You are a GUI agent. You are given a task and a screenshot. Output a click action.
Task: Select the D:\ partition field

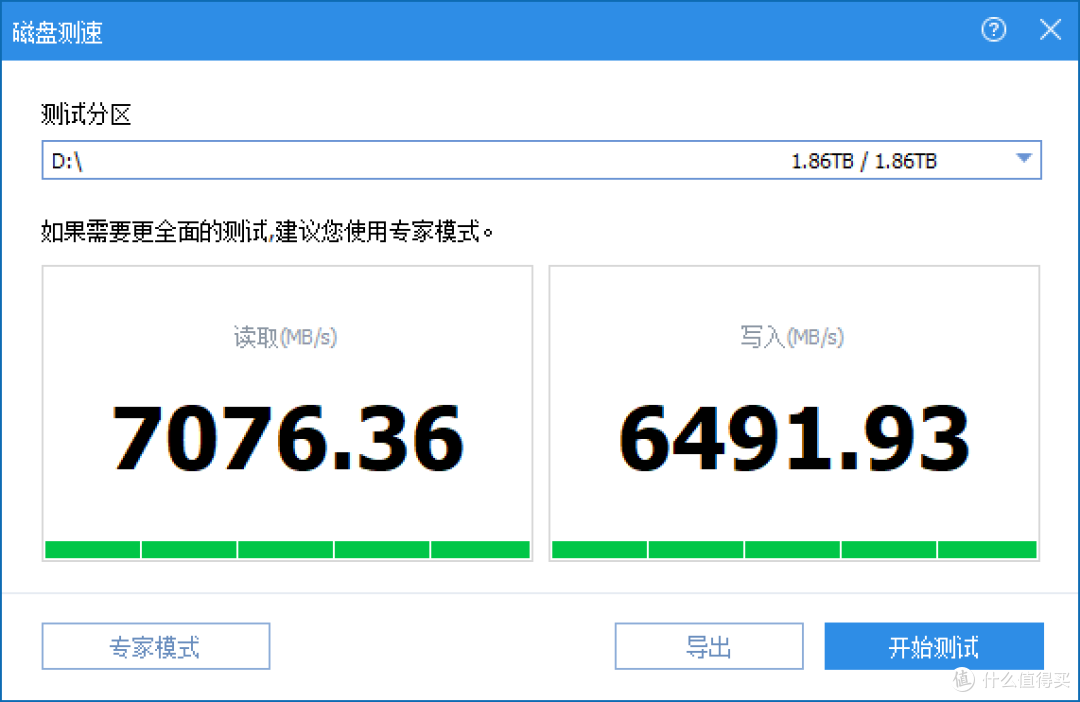541,161
